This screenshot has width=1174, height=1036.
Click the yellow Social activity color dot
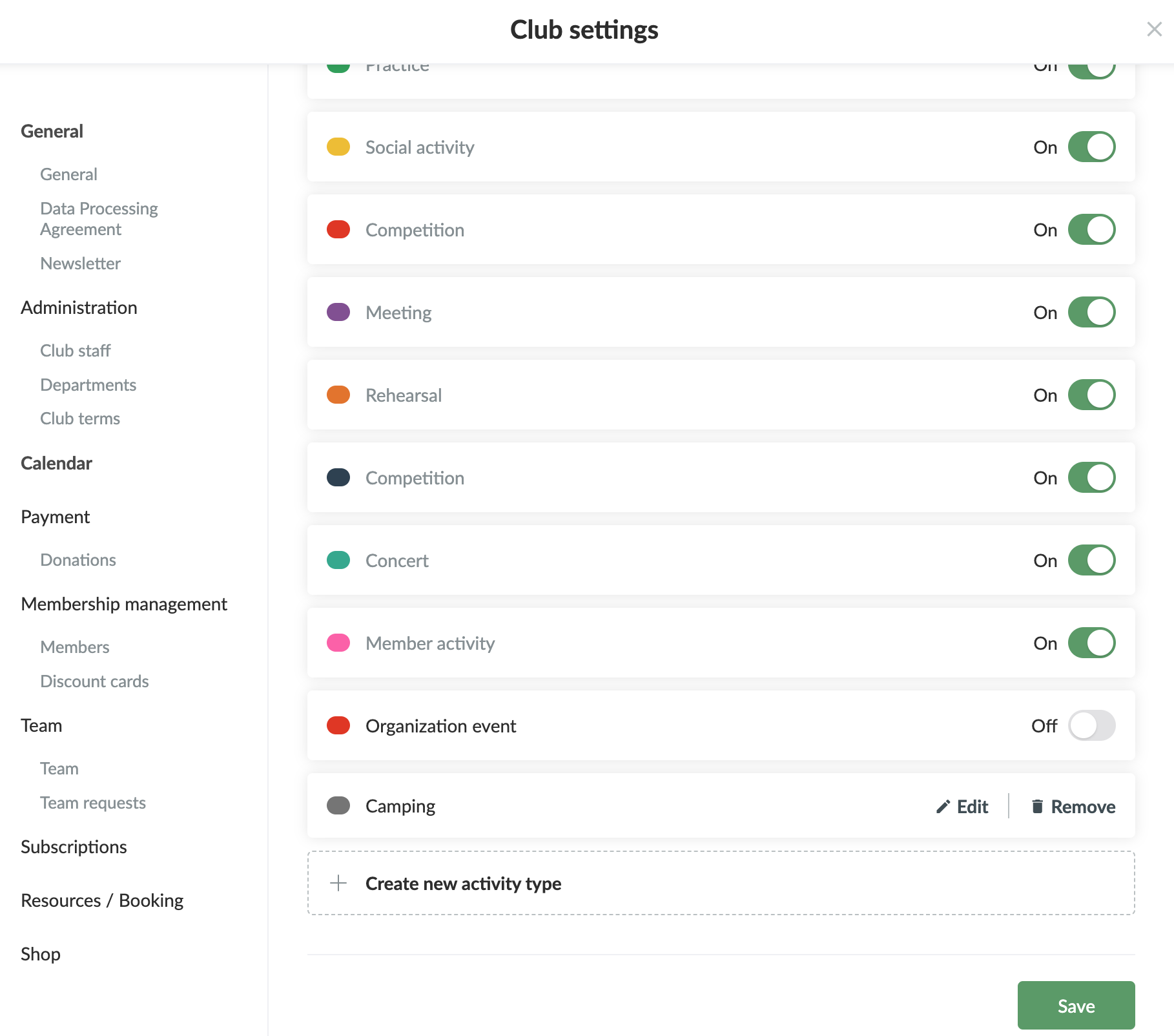tap(338, 147)
